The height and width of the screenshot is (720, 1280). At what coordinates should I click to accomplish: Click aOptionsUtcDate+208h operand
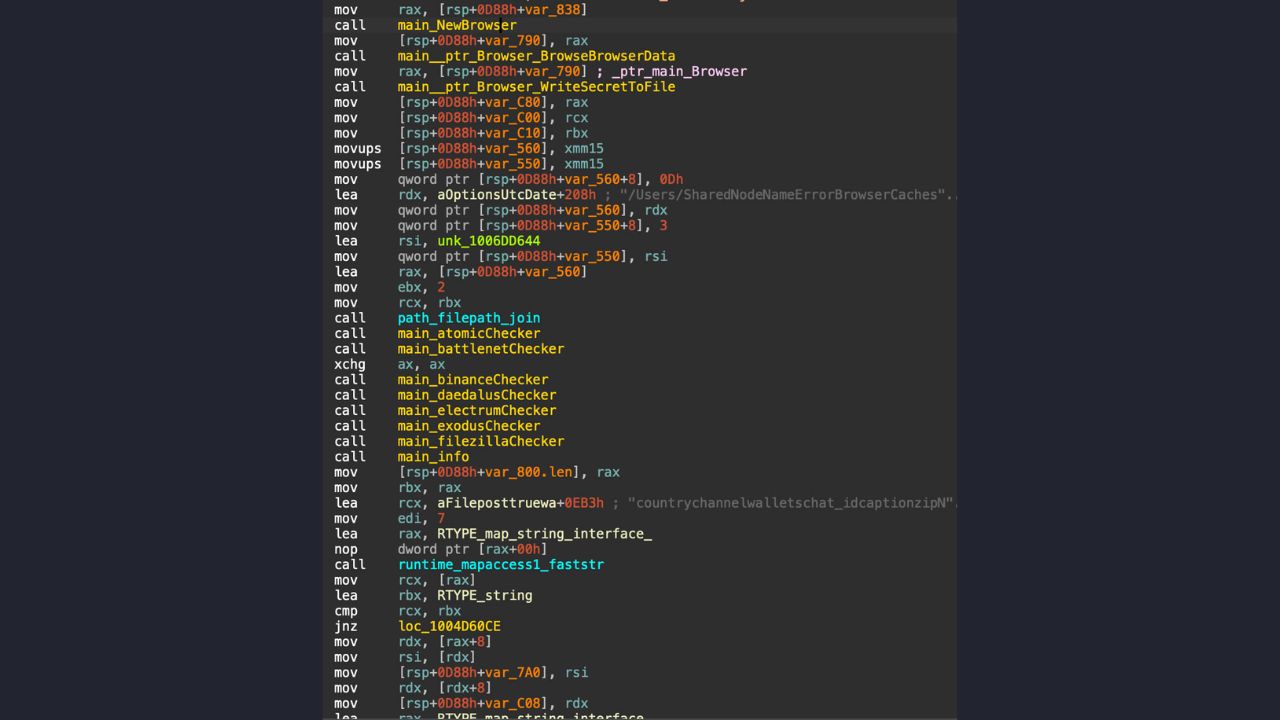click(x=516, y=195)
